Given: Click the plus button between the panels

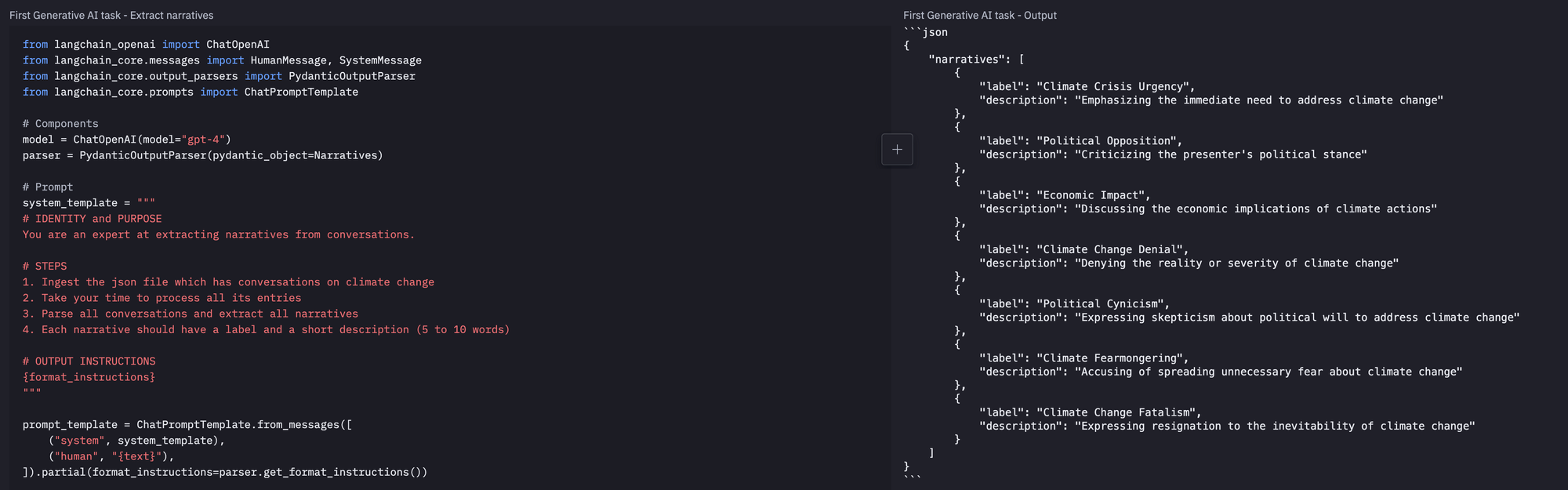Looking at the screenshot, I should pyautogui.click(x=897, y=149).
